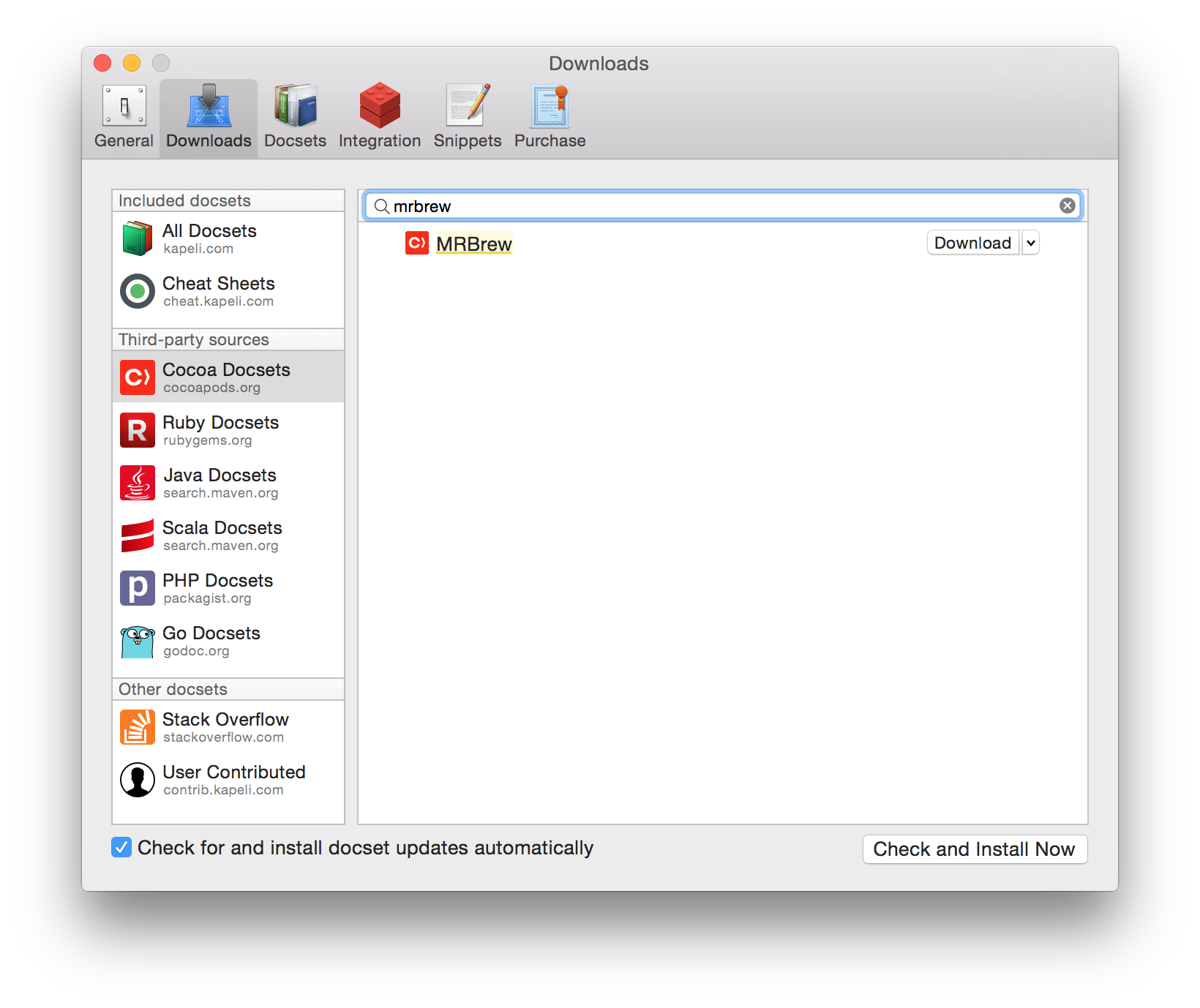Viewport: 1200px width, 1008px height.
Task: Open the Docsets books icon
Action: tap(295, 106)
